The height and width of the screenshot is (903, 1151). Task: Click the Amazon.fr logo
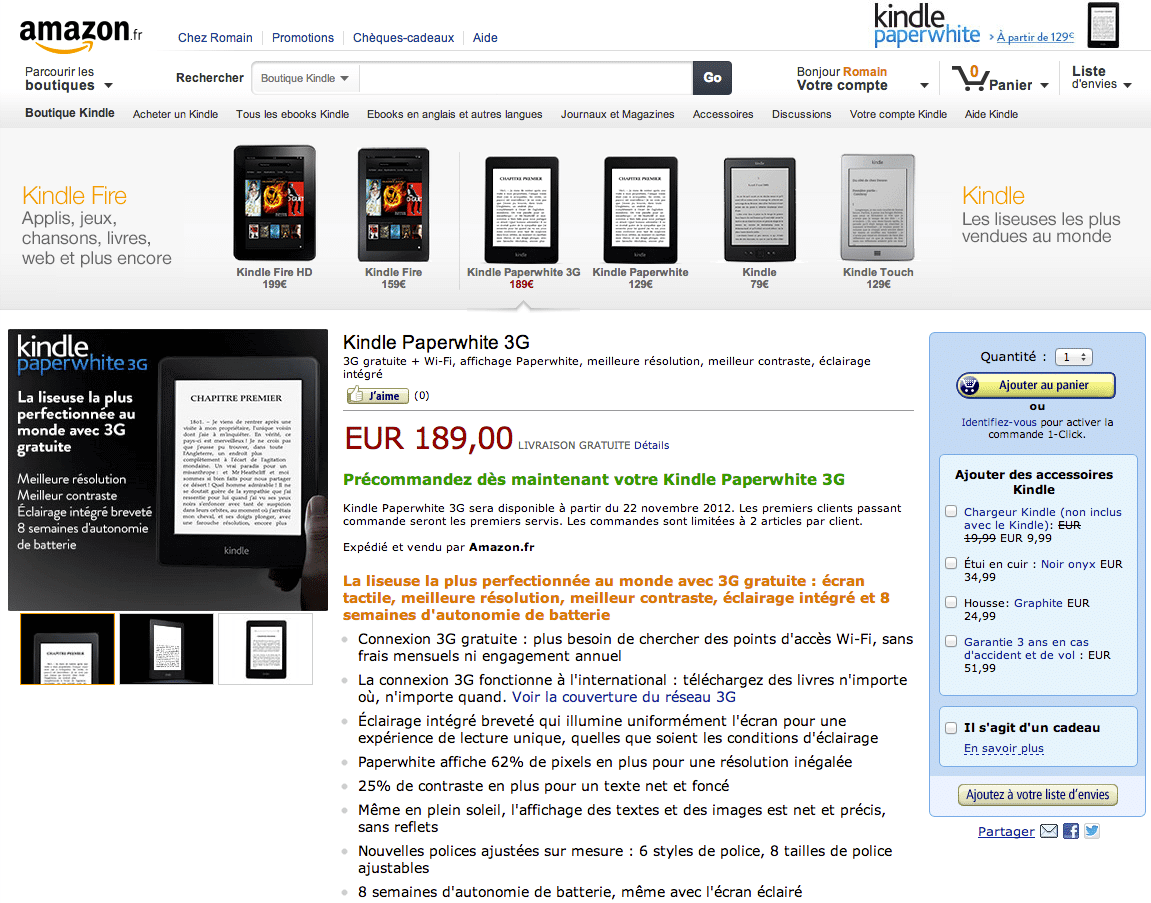click(81, 34)
